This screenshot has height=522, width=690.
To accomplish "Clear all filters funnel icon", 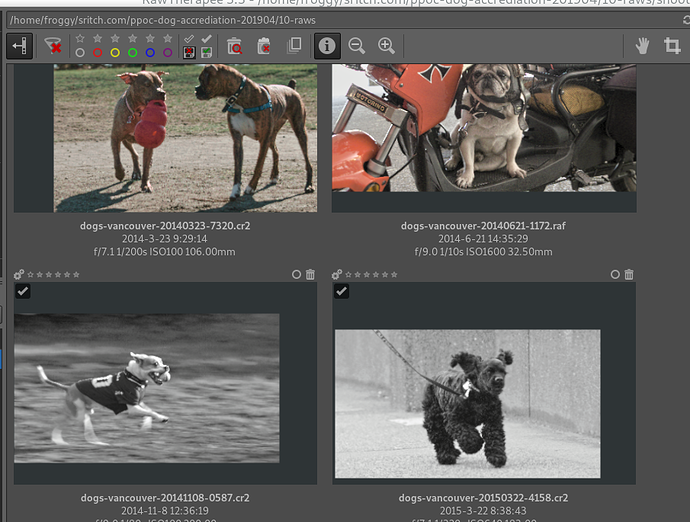I will click(53, 46).
